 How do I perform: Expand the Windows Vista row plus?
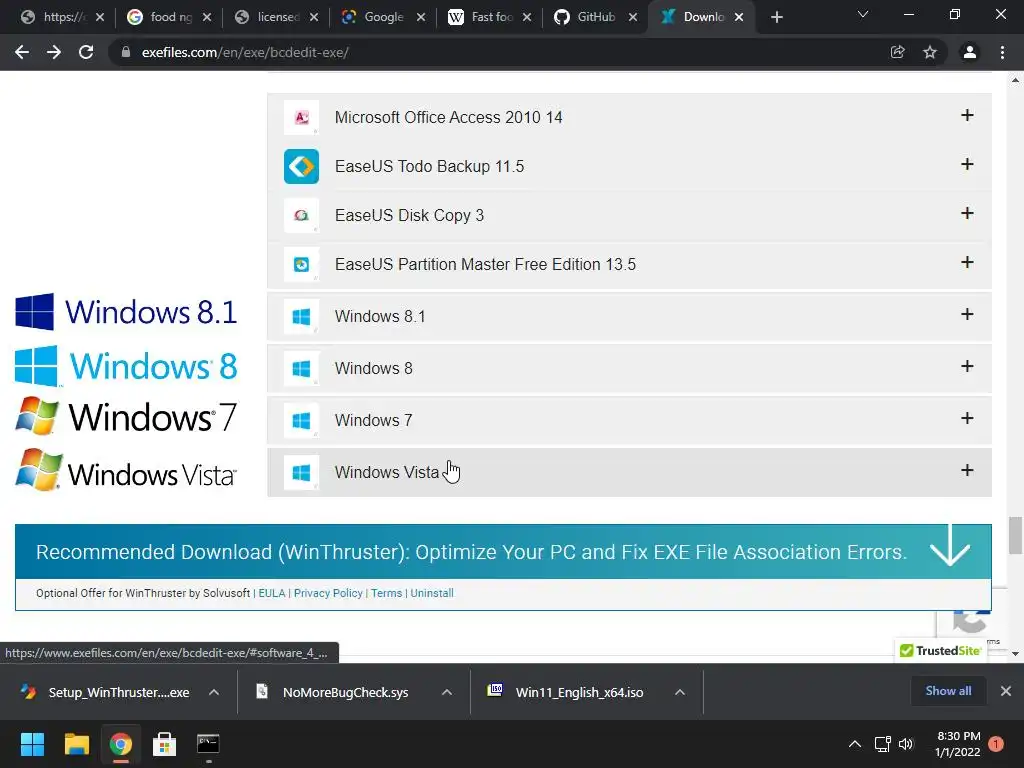coord(967,470)
